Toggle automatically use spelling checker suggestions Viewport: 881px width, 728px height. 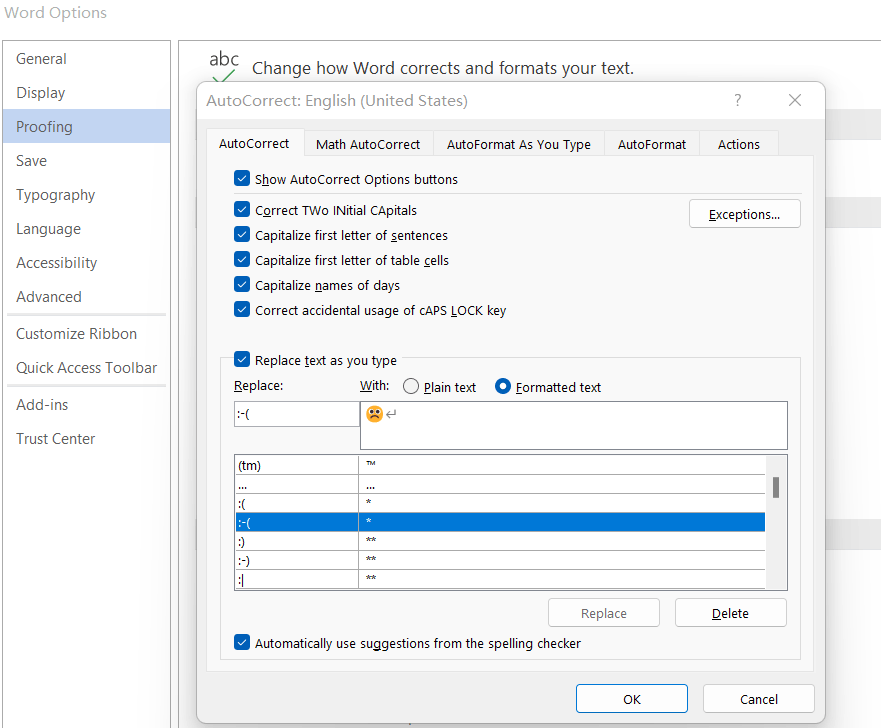coord(242,642)
